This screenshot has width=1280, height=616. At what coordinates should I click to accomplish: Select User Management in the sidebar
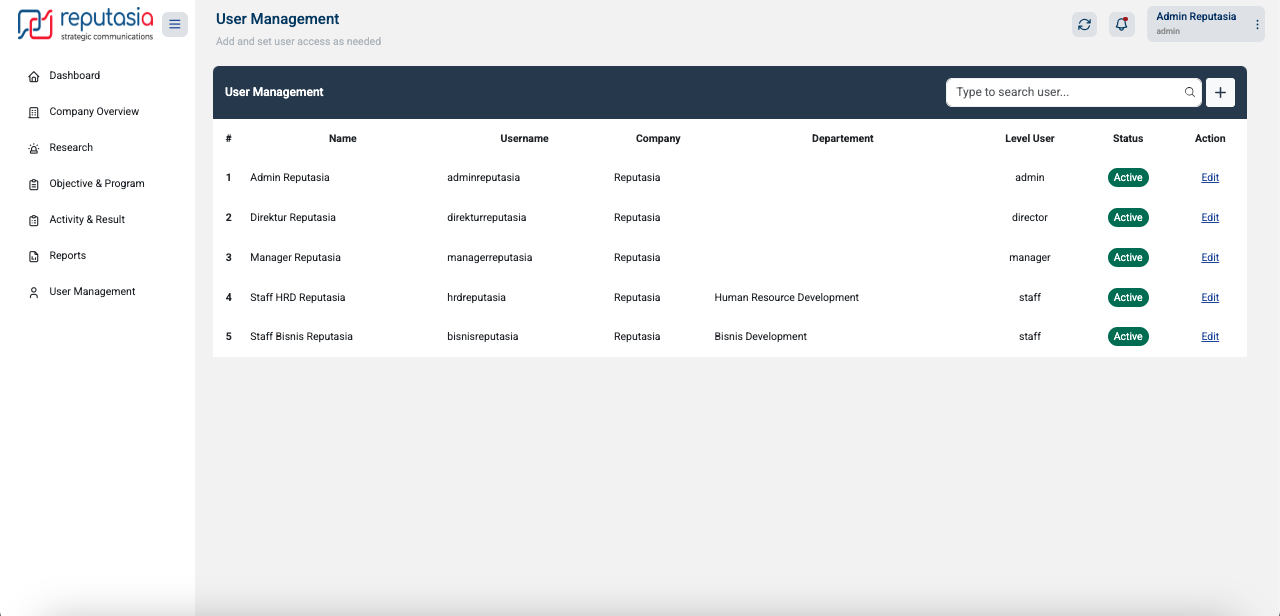click(92, 292)
